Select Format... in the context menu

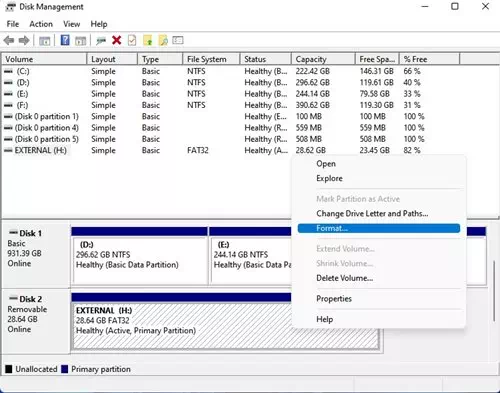point(379,228)
